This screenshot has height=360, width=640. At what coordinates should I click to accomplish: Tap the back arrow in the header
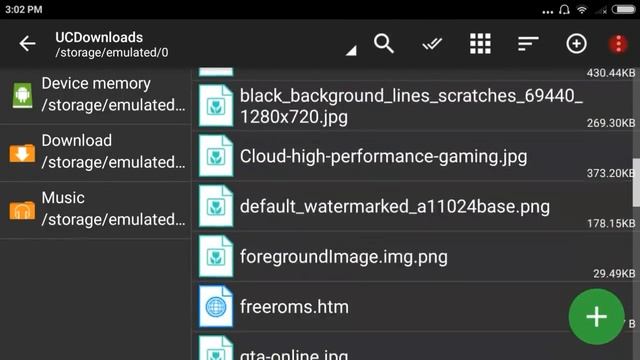(x=27, y=43)
